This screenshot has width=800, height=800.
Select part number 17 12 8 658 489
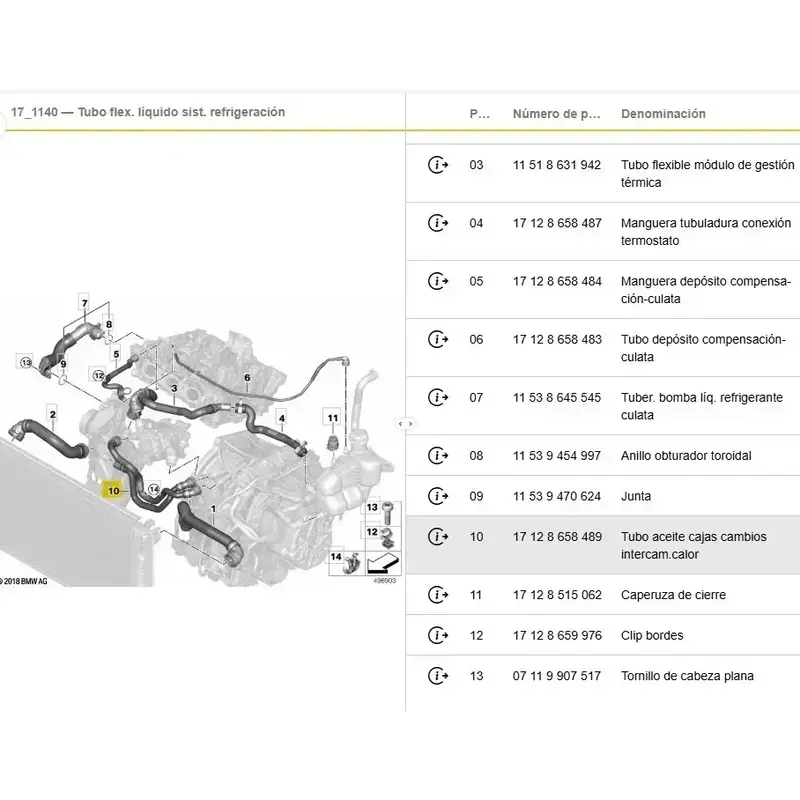tap(557, 537)
